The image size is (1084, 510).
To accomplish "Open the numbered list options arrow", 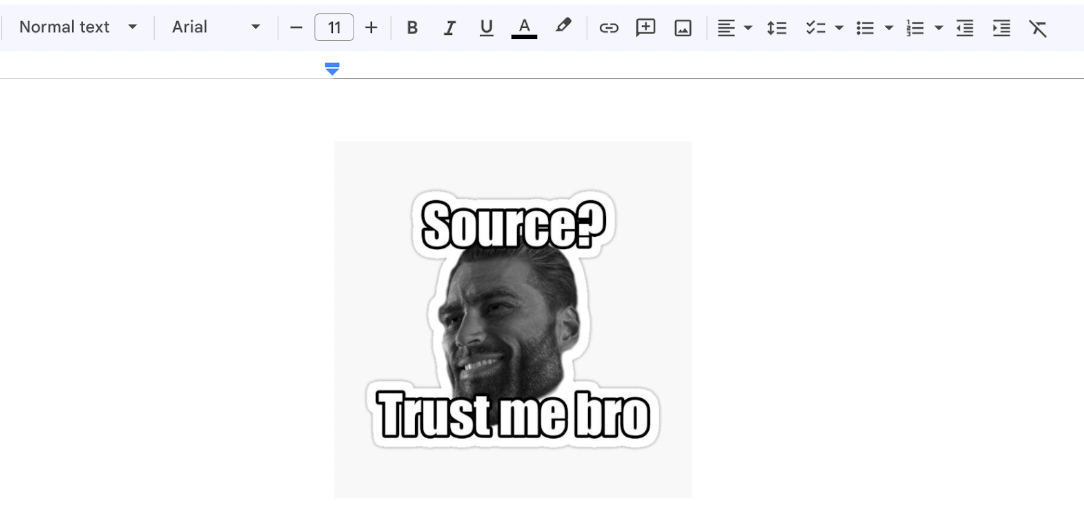I will click(x=938, y=28).
